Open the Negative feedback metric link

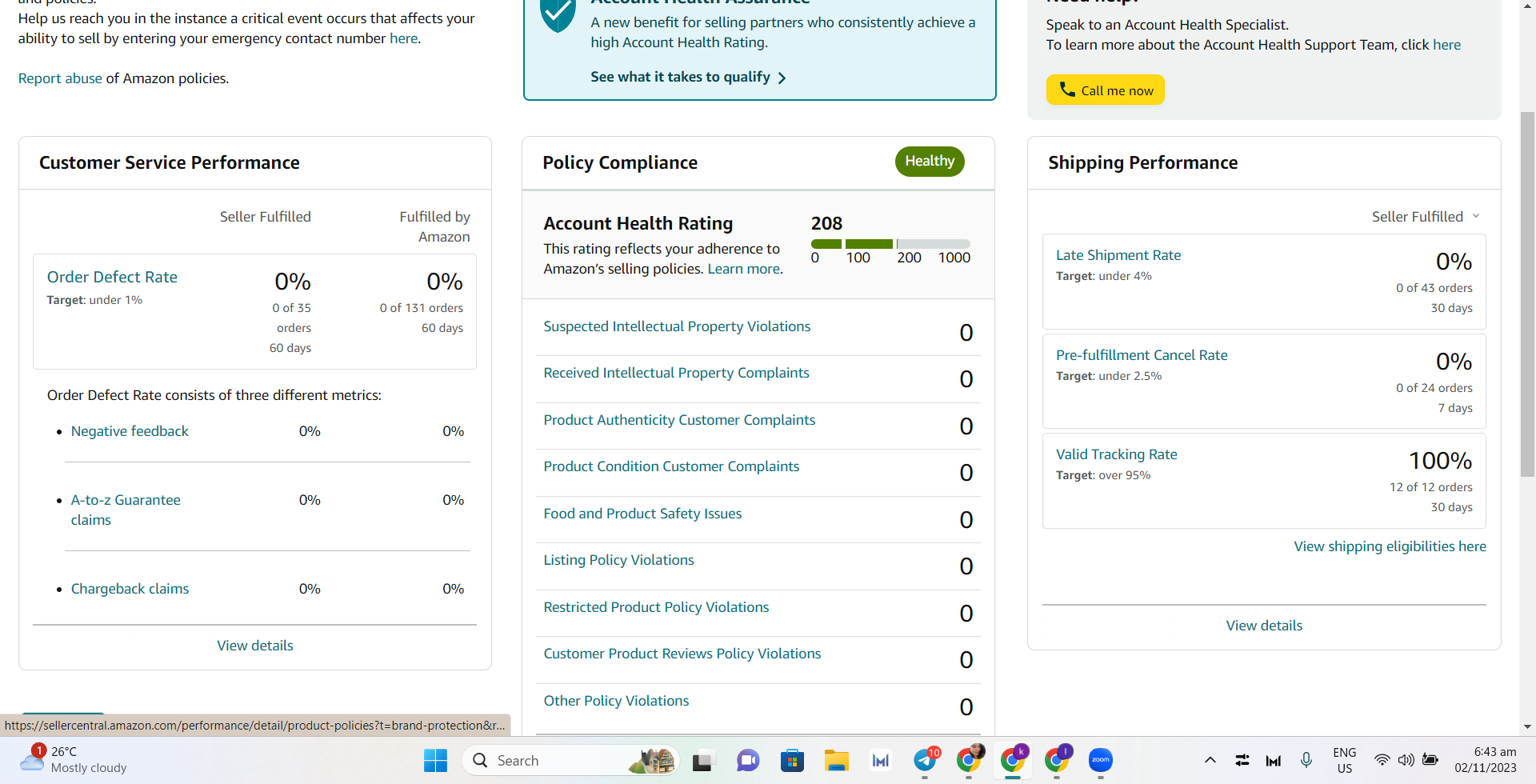click(130, 431)
